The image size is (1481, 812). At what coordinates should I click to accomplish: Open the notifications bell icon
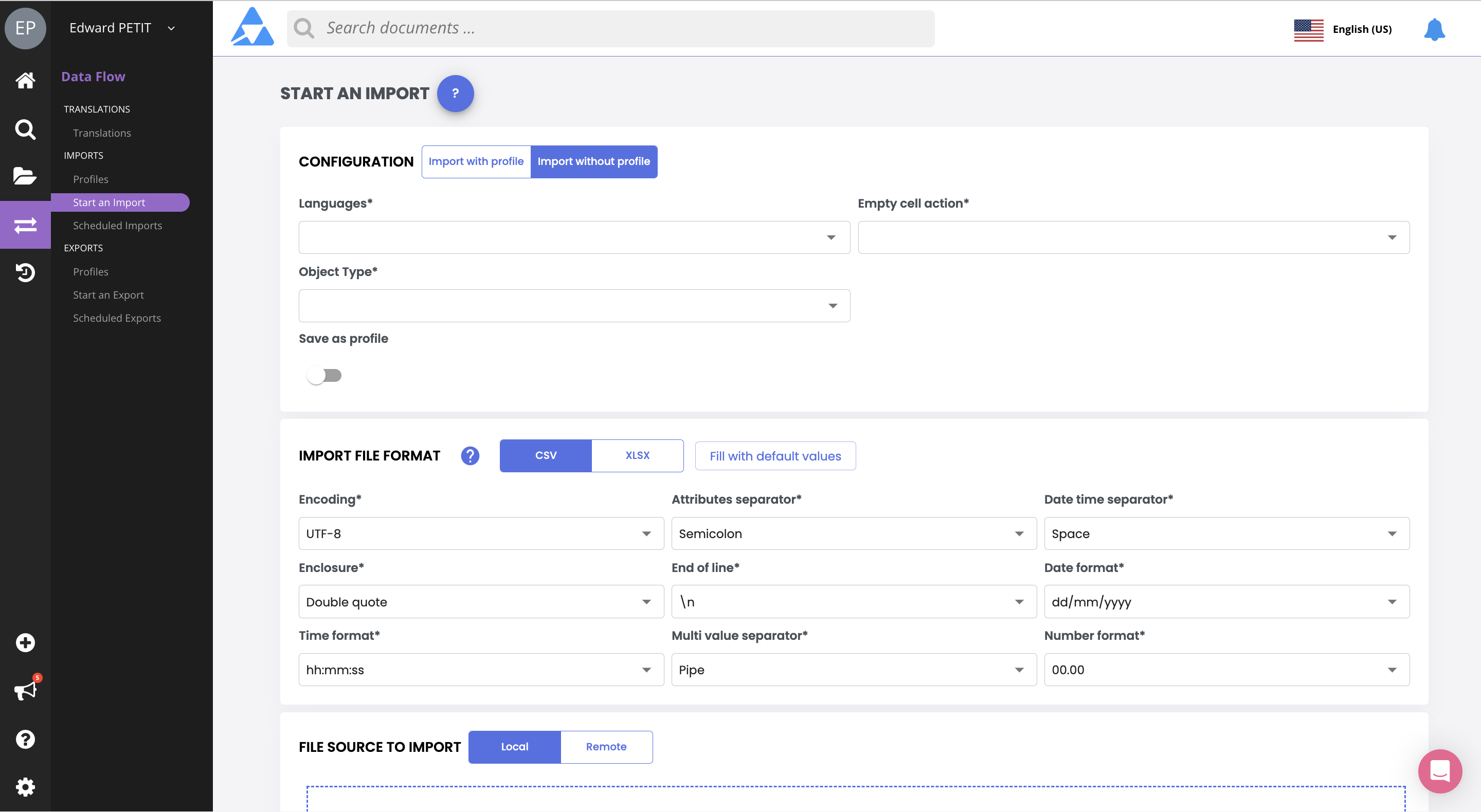(1434, 29)
